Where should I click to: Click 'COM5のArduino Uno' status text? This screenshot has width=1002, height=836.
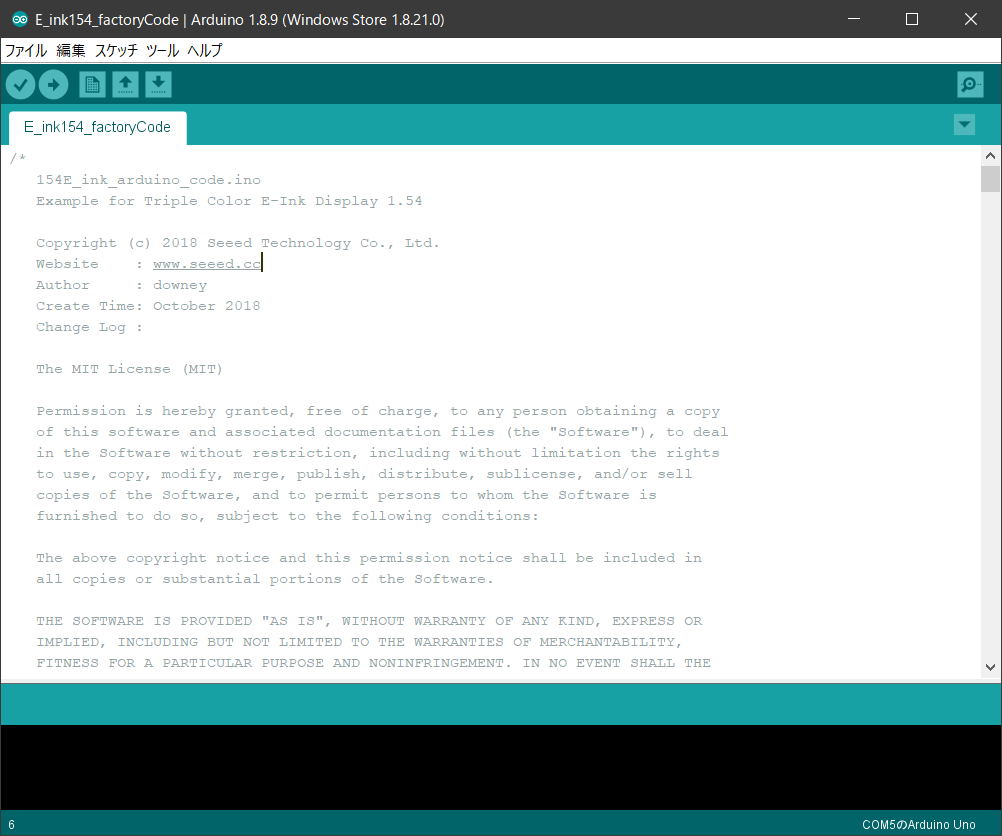(x=918, y=824)
